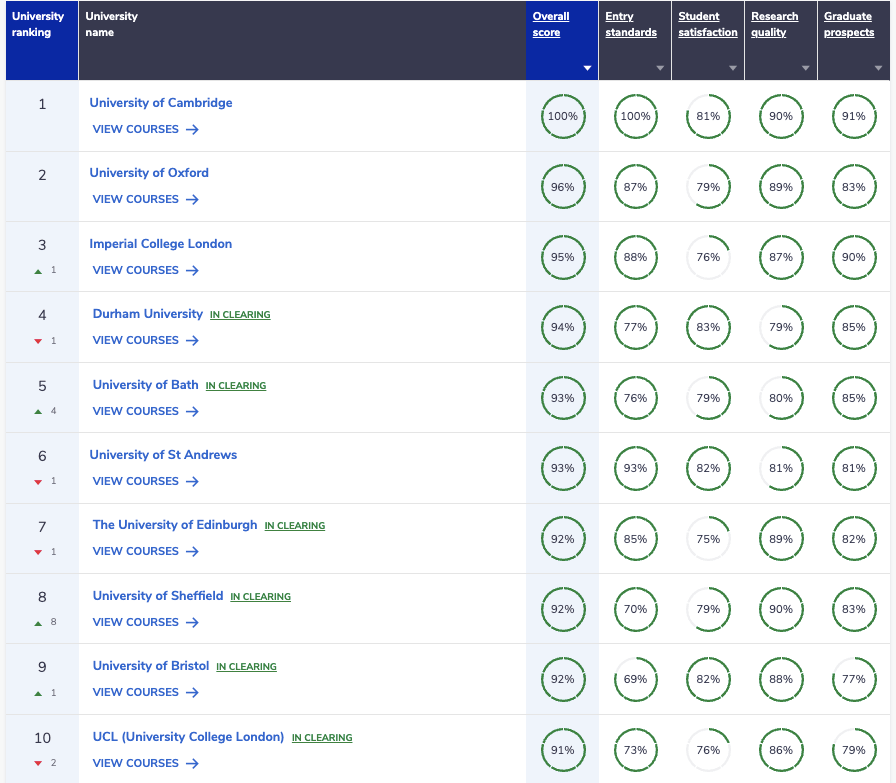Click the green up arrow under rank 8
Screen dimensions: 896x783
(38, 623)
